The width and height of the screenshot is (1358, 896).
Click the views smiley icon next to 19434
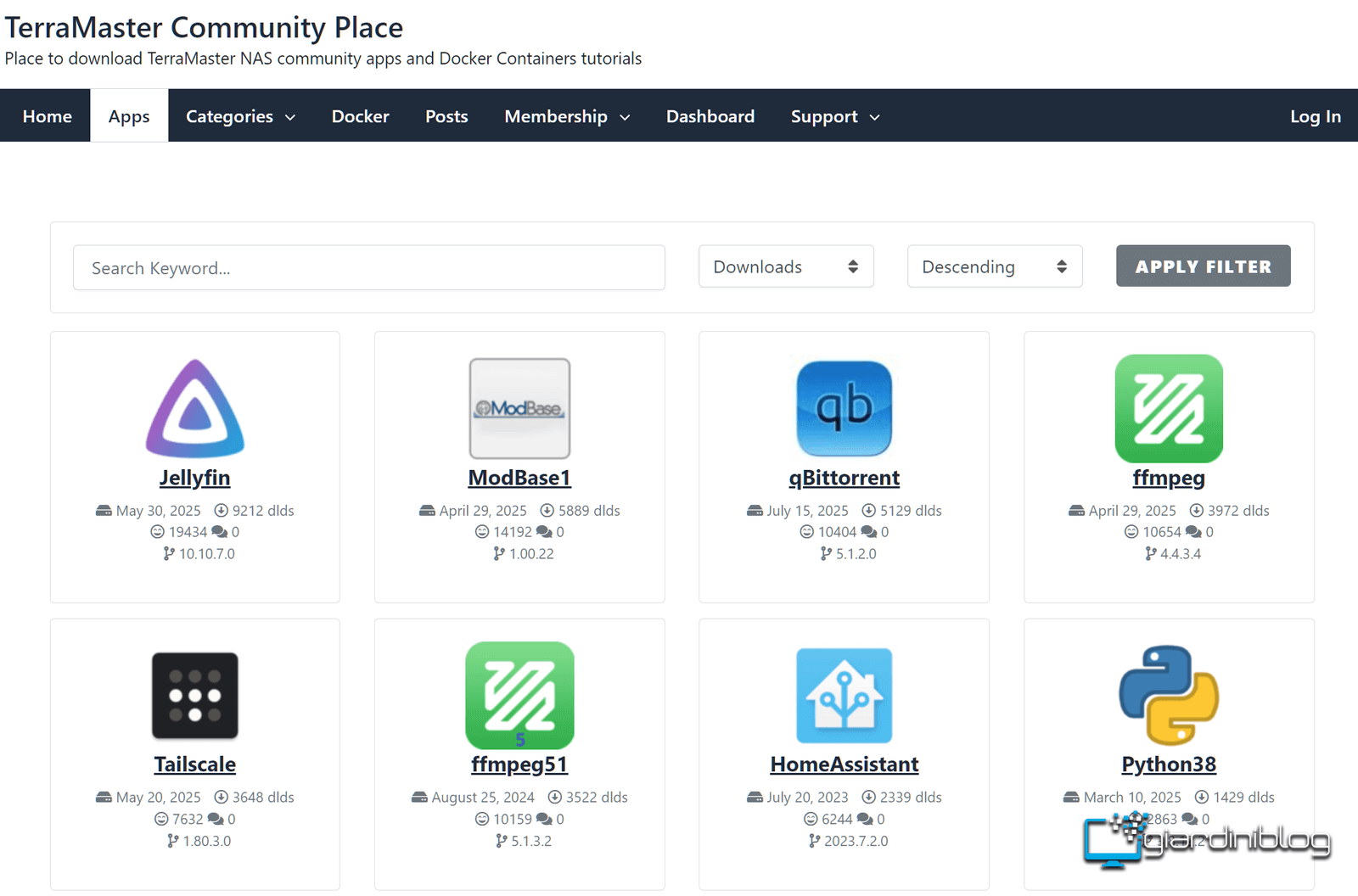pos(157,532)
